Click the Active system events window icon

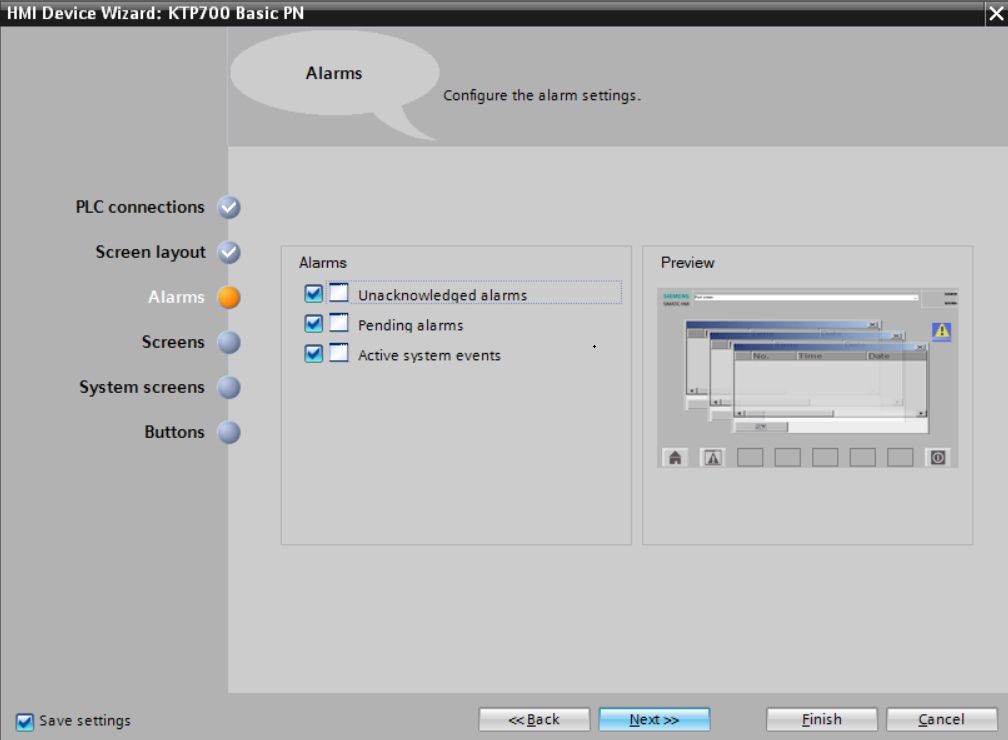click(339, 353)
